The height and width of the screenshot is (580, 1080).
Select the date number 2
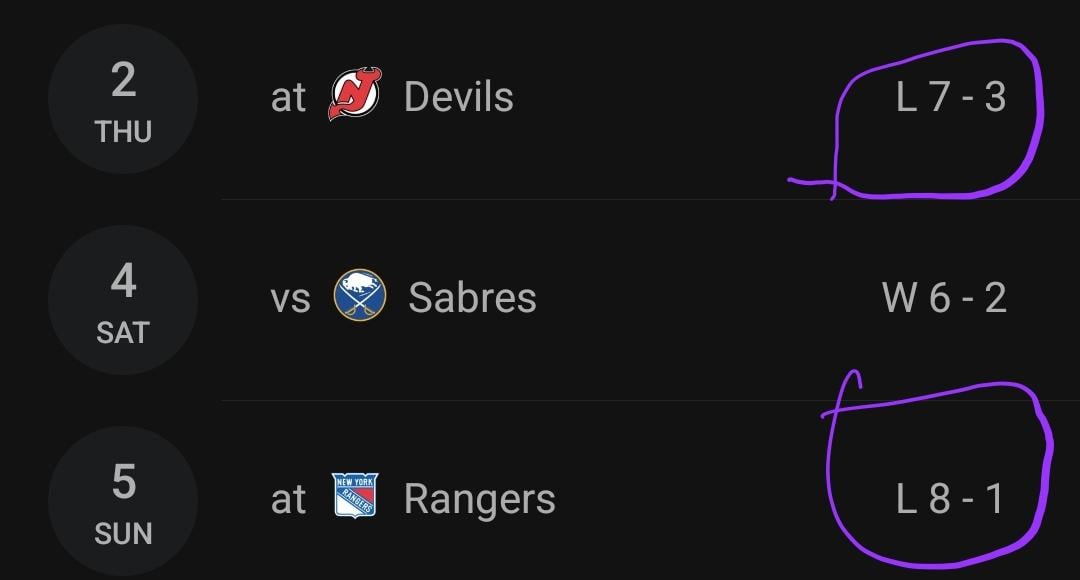click(123, 80)
